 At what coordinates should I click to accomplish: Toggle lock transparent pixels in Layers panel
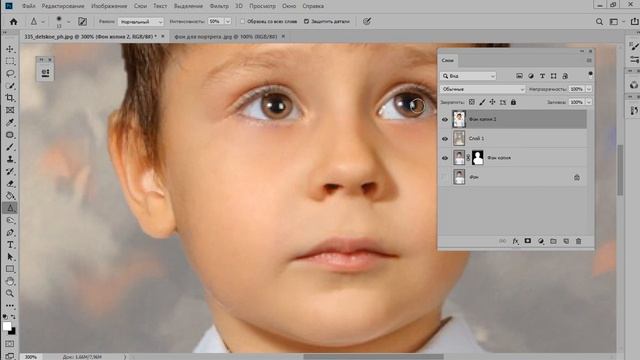[472, 102]
